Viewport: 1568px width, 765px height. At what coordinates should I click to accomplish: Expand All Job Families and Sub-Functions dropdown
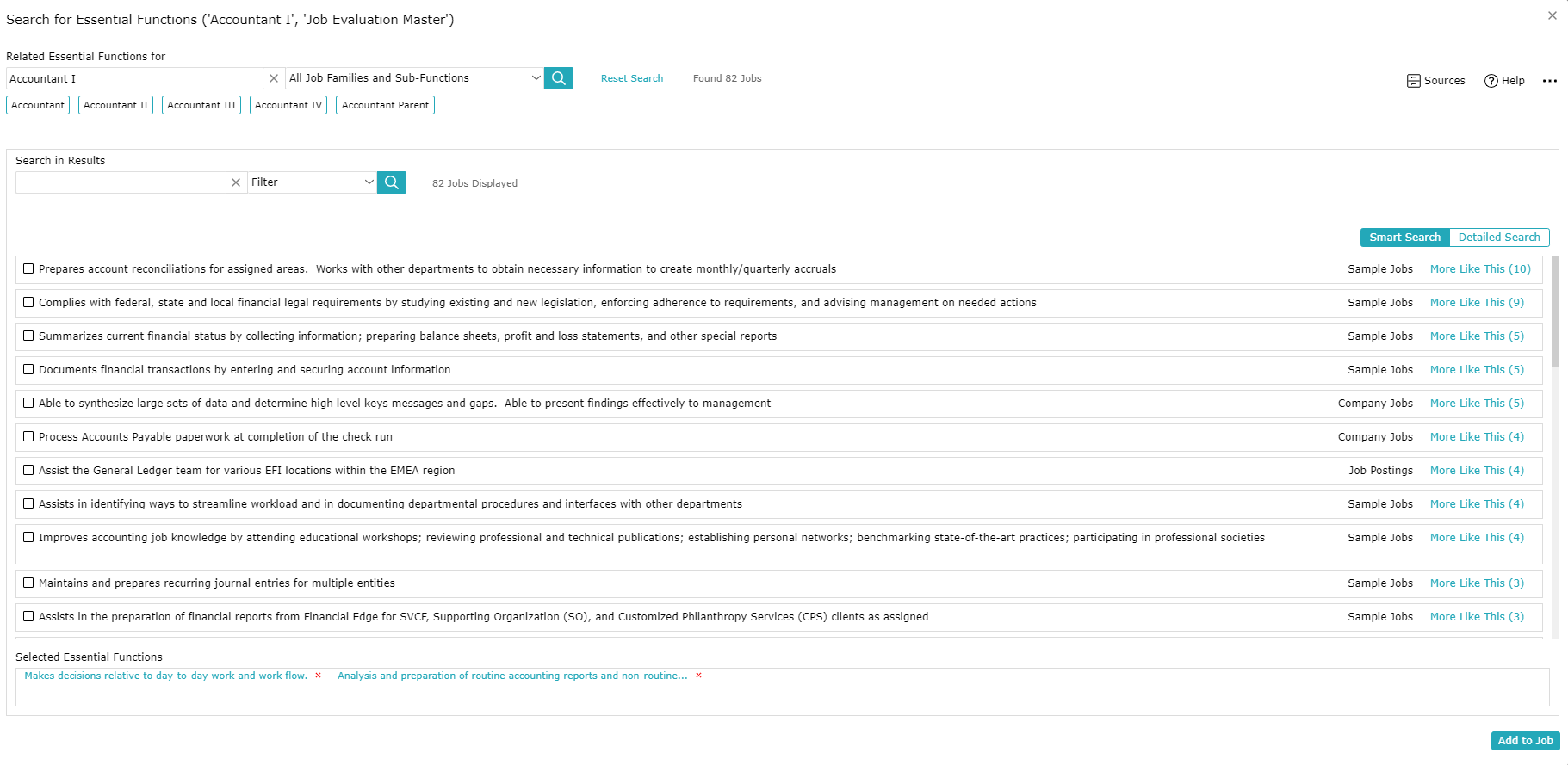pyautogui.click(x=536, y=78)
